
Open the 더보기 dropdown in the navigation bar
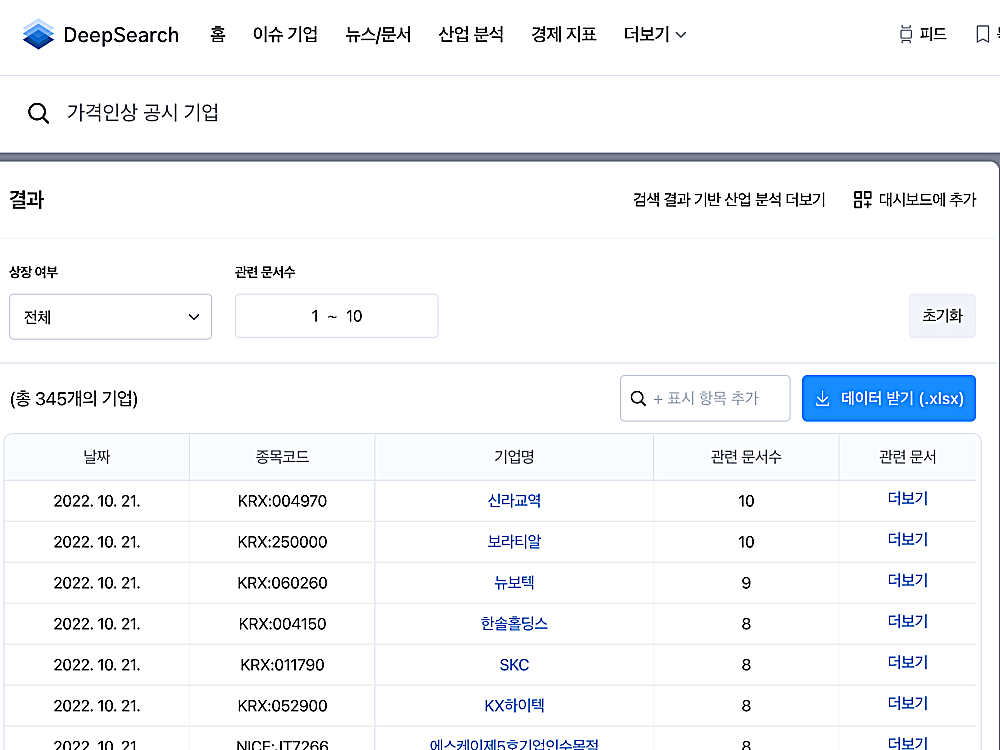tap(654, 33)
